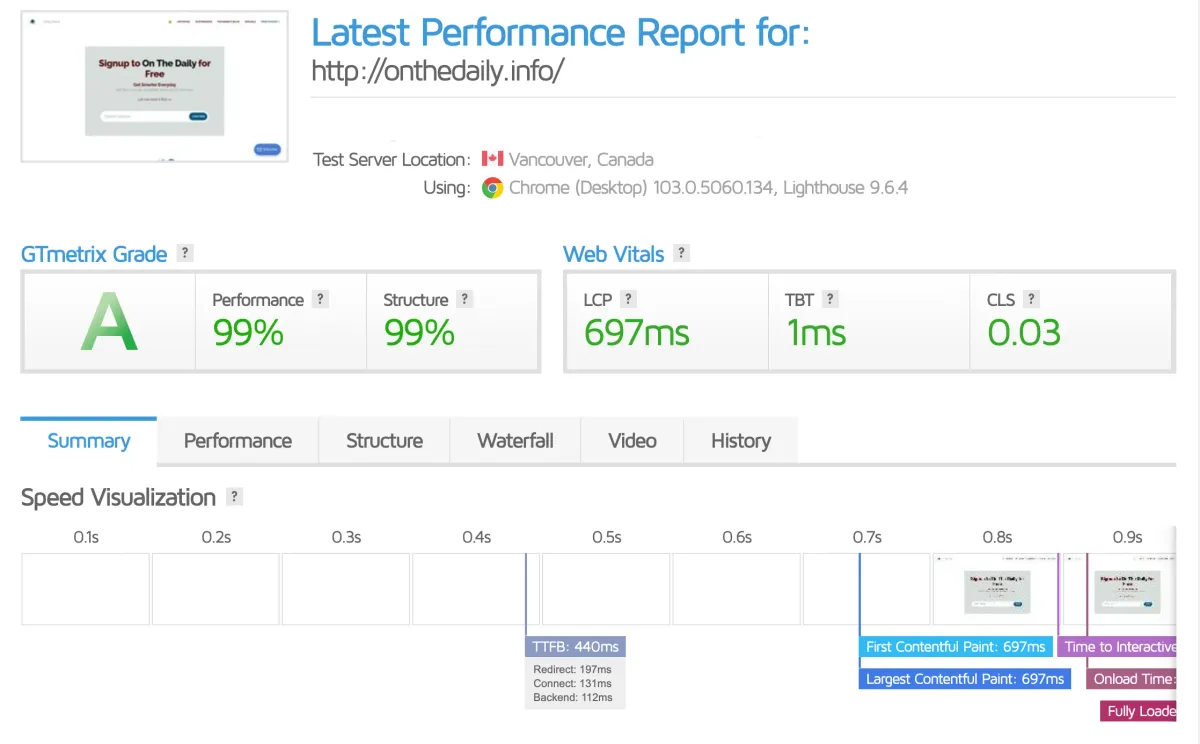The height and width of the screenshot is (744, 1200).
Task: Click help icon next to GTmetrix Grade
Action: tap(185, 253)
